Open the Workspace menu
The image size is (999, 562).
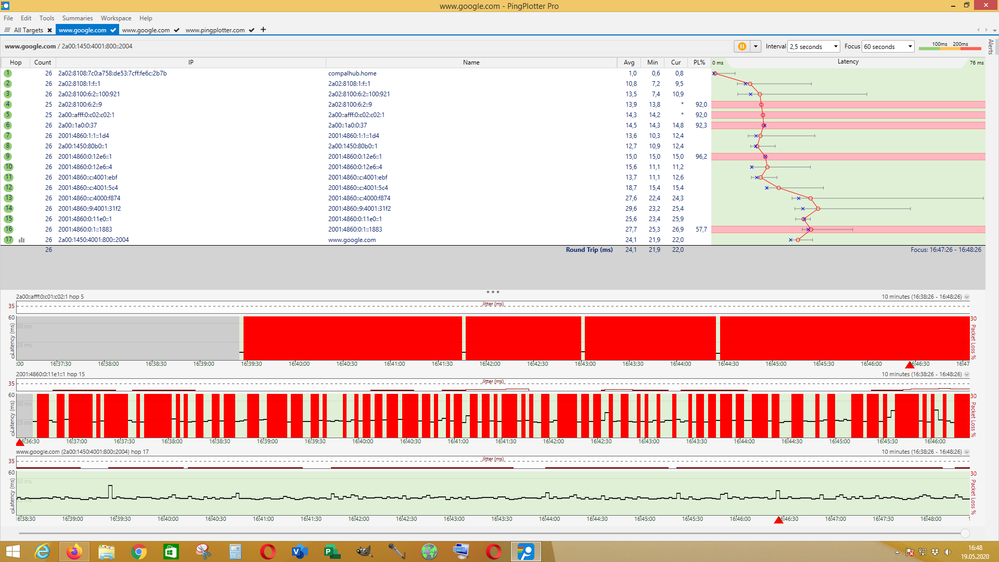tap(115, 18)
